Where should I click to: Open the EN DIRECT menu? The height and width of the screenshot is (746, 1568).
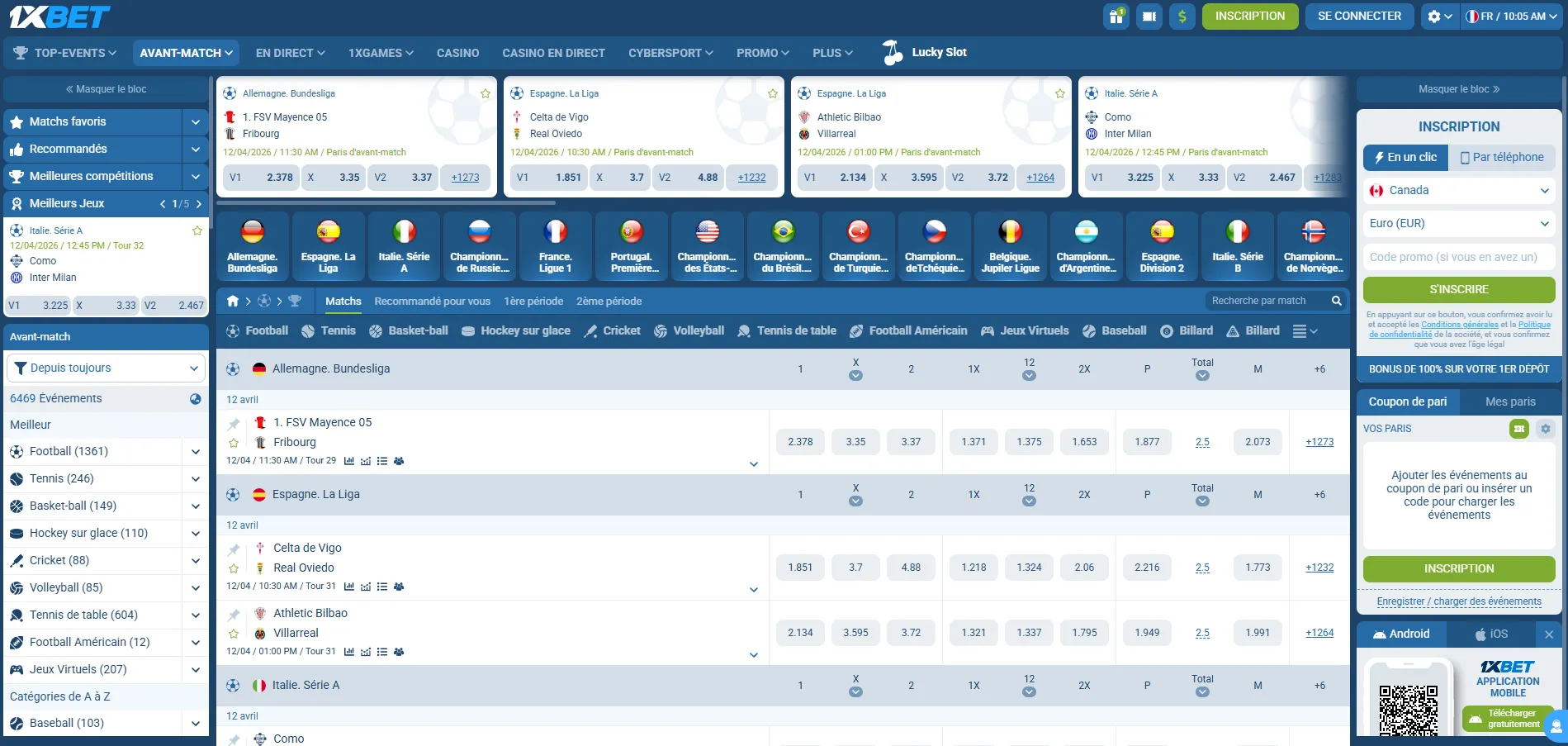290,53
